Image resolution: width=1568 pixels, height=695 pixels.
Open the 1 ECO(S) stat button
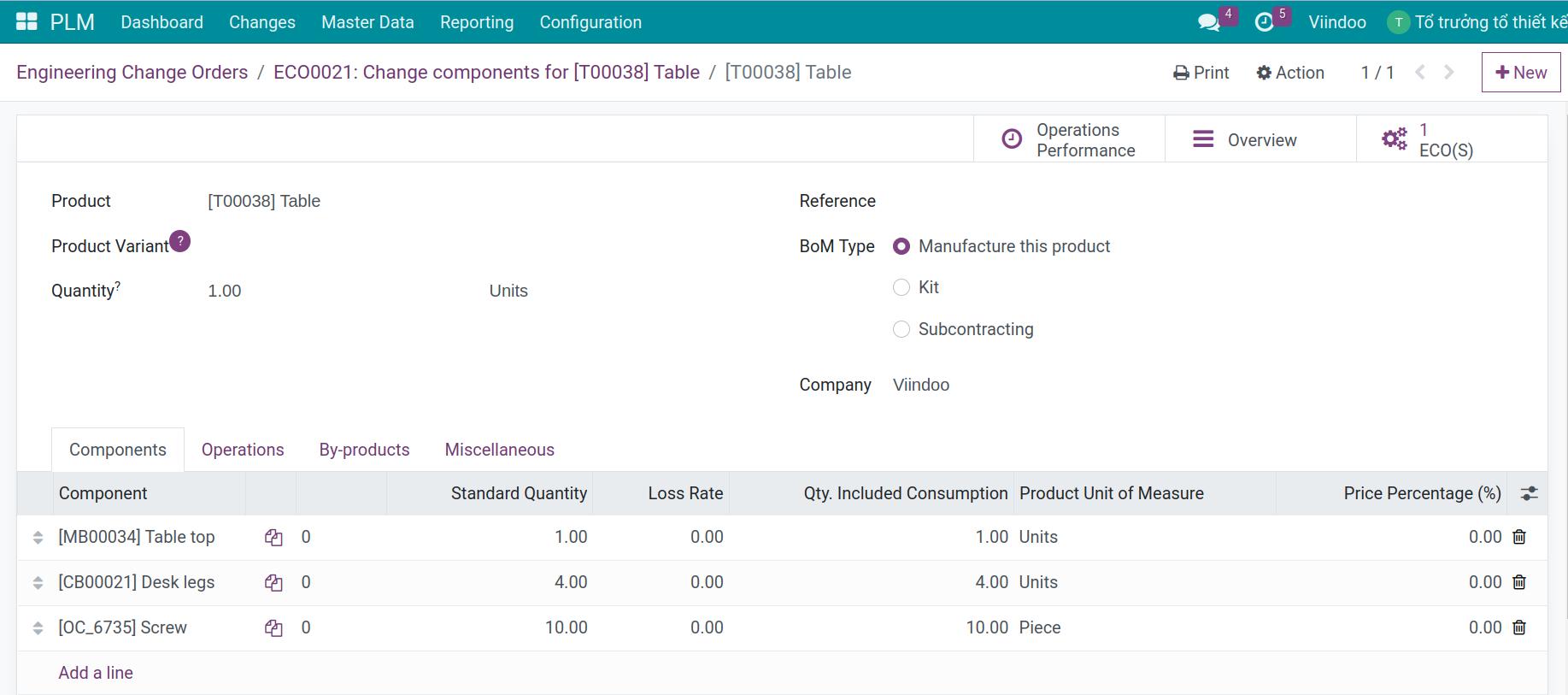pyautogui.click(x=1452, y=139)
